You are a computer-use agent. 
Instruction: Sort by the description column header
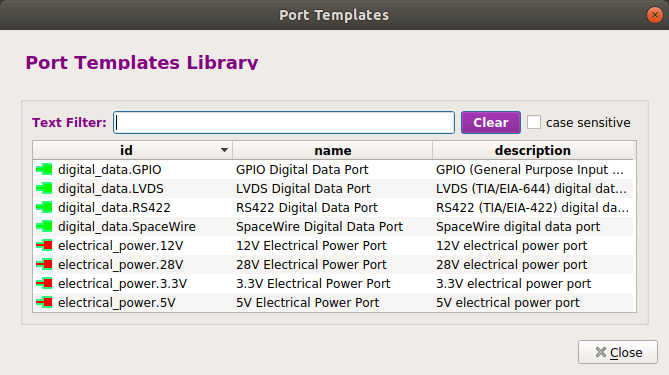point(532,150)
